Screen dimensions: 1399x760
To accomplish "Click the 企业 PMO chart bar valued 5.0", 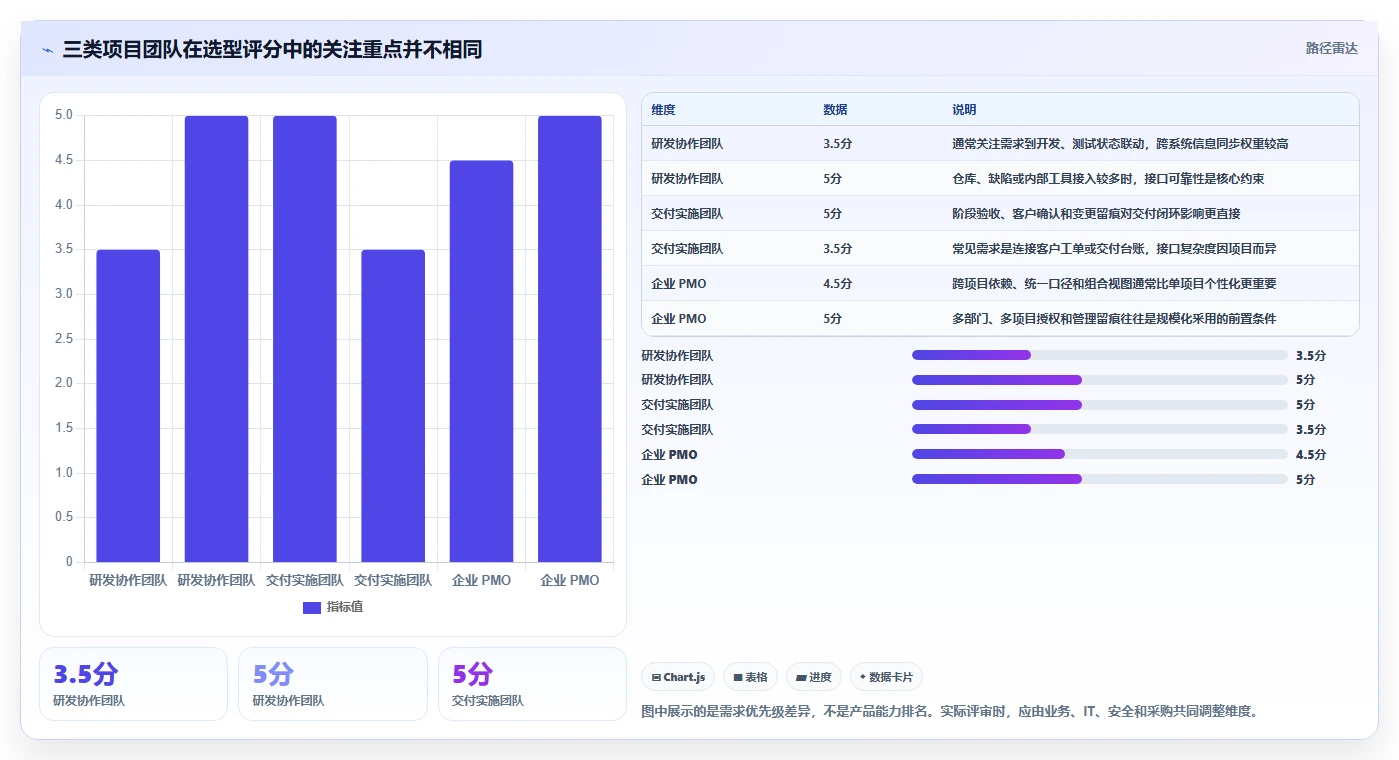I will click(570, 339).
